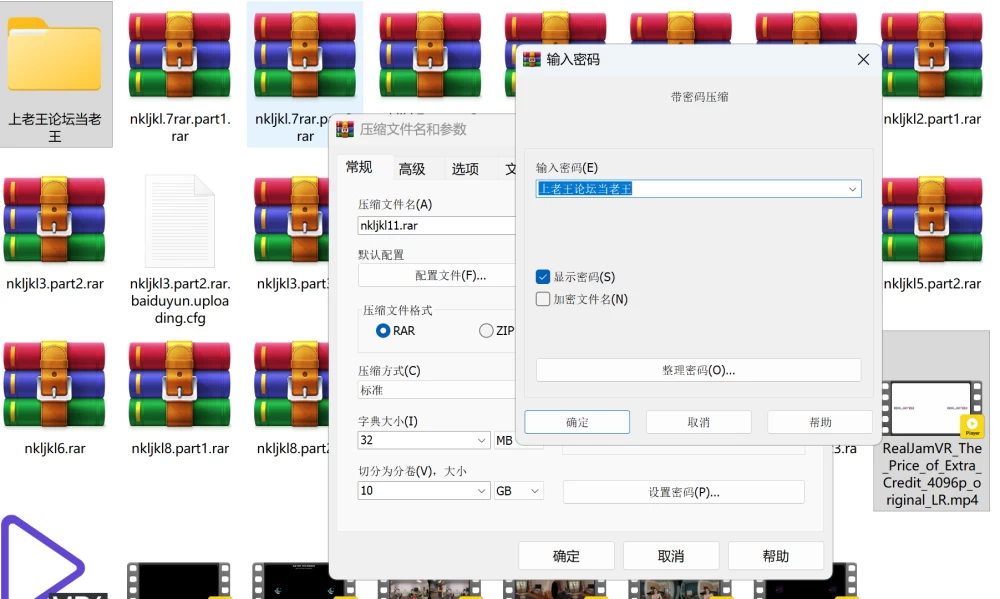Image resolution: width=1000 pixels, height=599 pixels.
Task: Switch to the 常规 tab
Action: 359,167
